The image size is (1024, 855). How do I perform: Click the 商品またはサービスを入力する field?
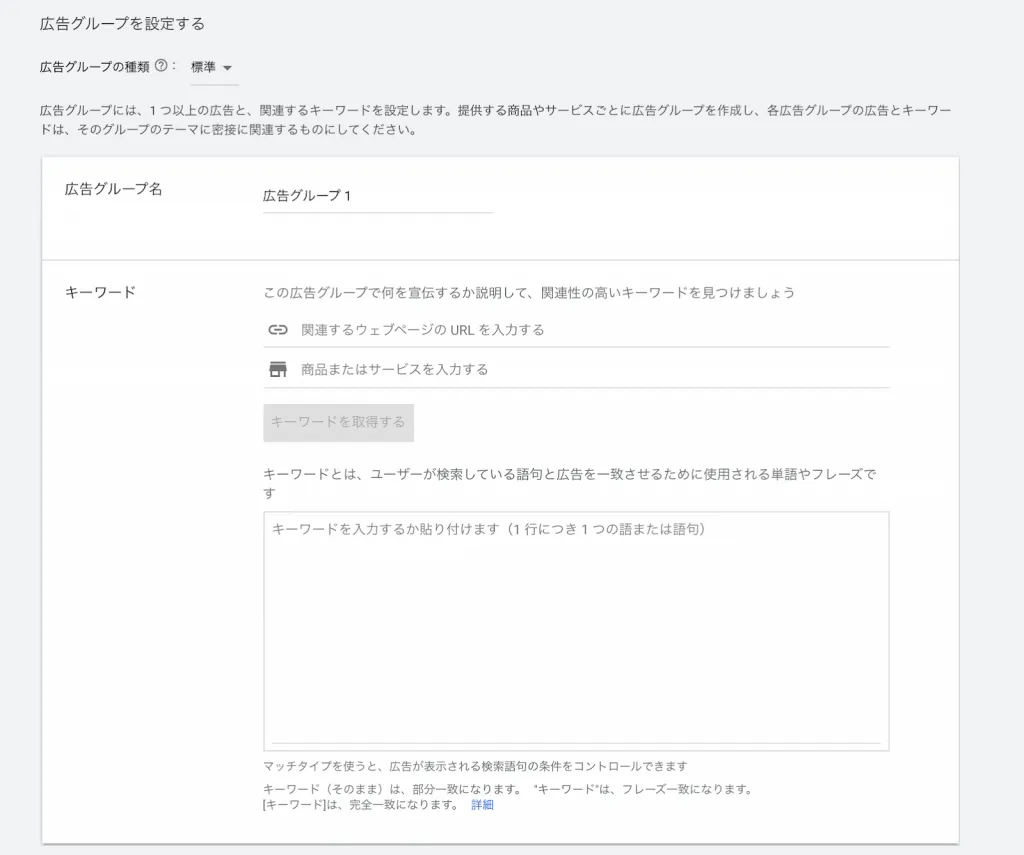(576, 370)
